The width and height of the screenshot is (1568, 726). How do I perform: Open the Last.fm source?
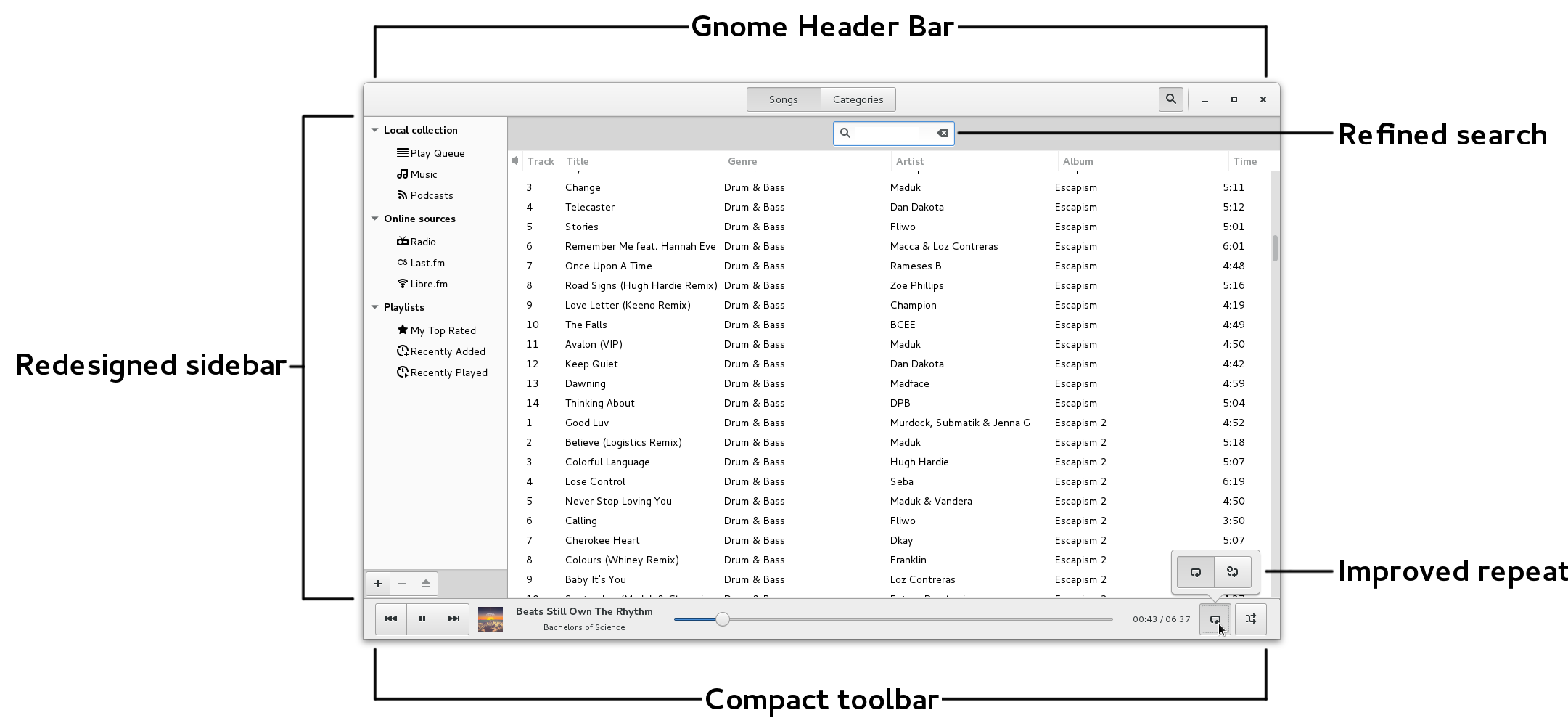(427, 263)
